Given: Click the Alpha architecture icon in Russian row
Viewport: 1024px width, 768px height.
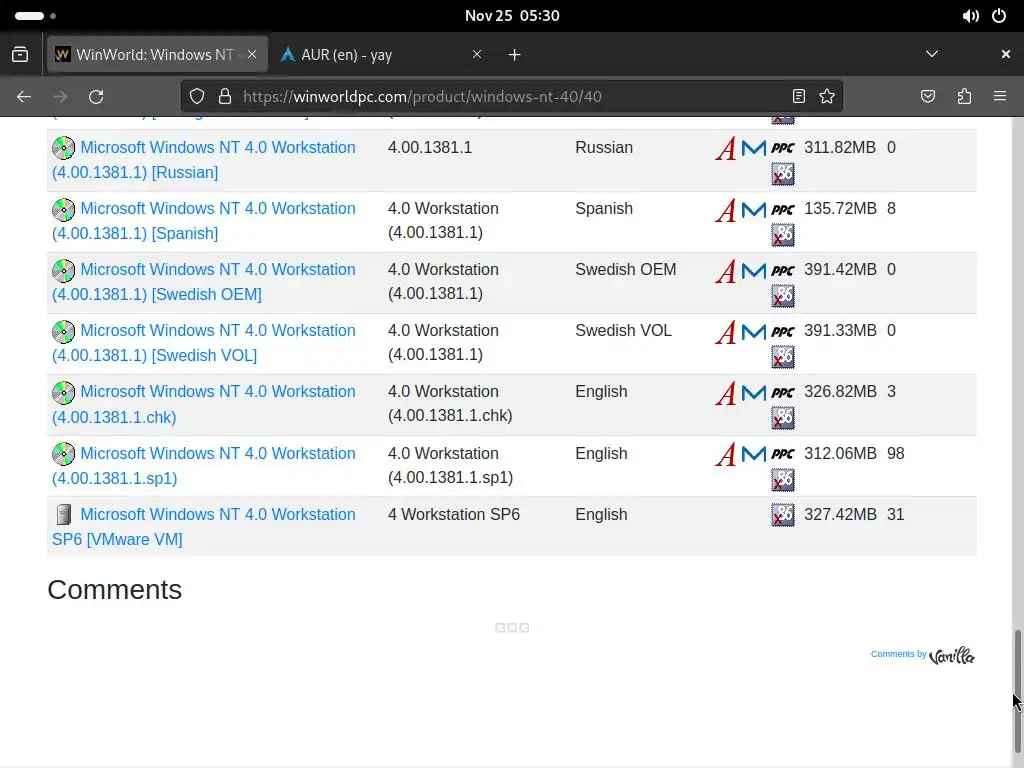Looking at the screenshot, I should point(725,149).
